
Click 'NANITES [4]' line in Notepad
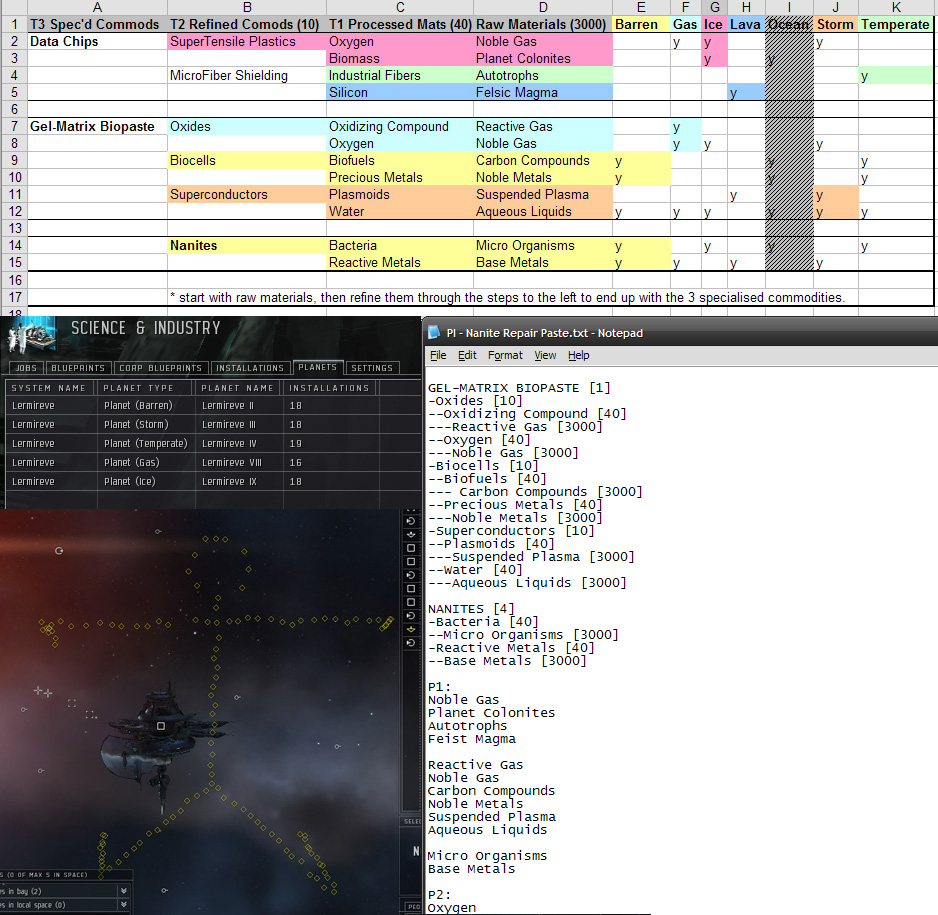(471, 609)
